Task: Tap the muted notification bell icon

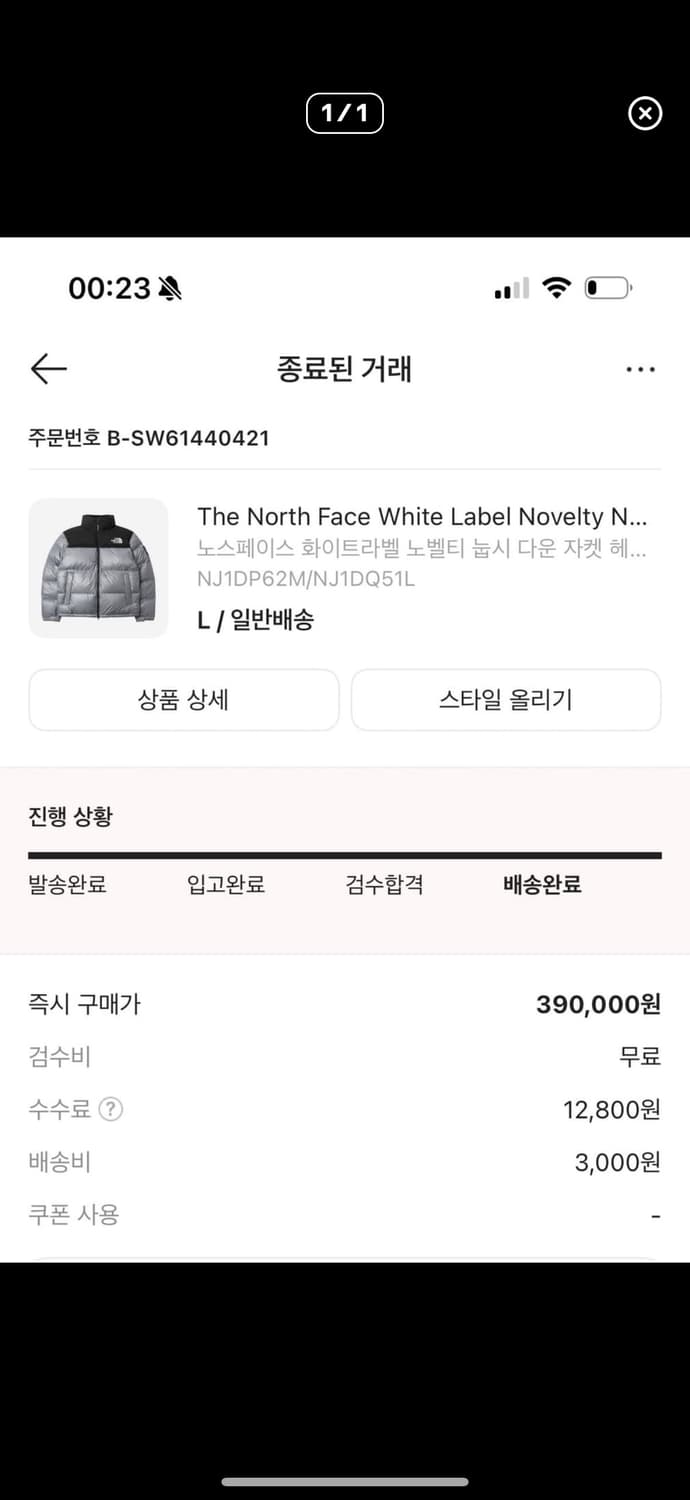Action: pos(170,288)
